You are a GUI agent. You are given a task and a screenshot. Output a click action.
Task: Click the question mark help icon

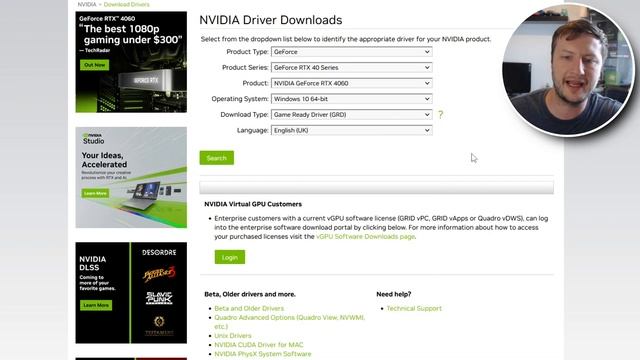click(440, 115)
